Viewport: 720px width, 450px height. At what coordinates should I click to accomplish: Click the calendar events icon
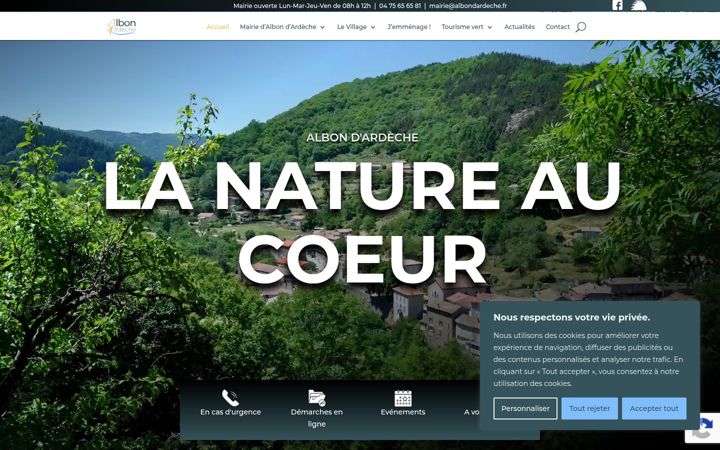pos(403,398)
